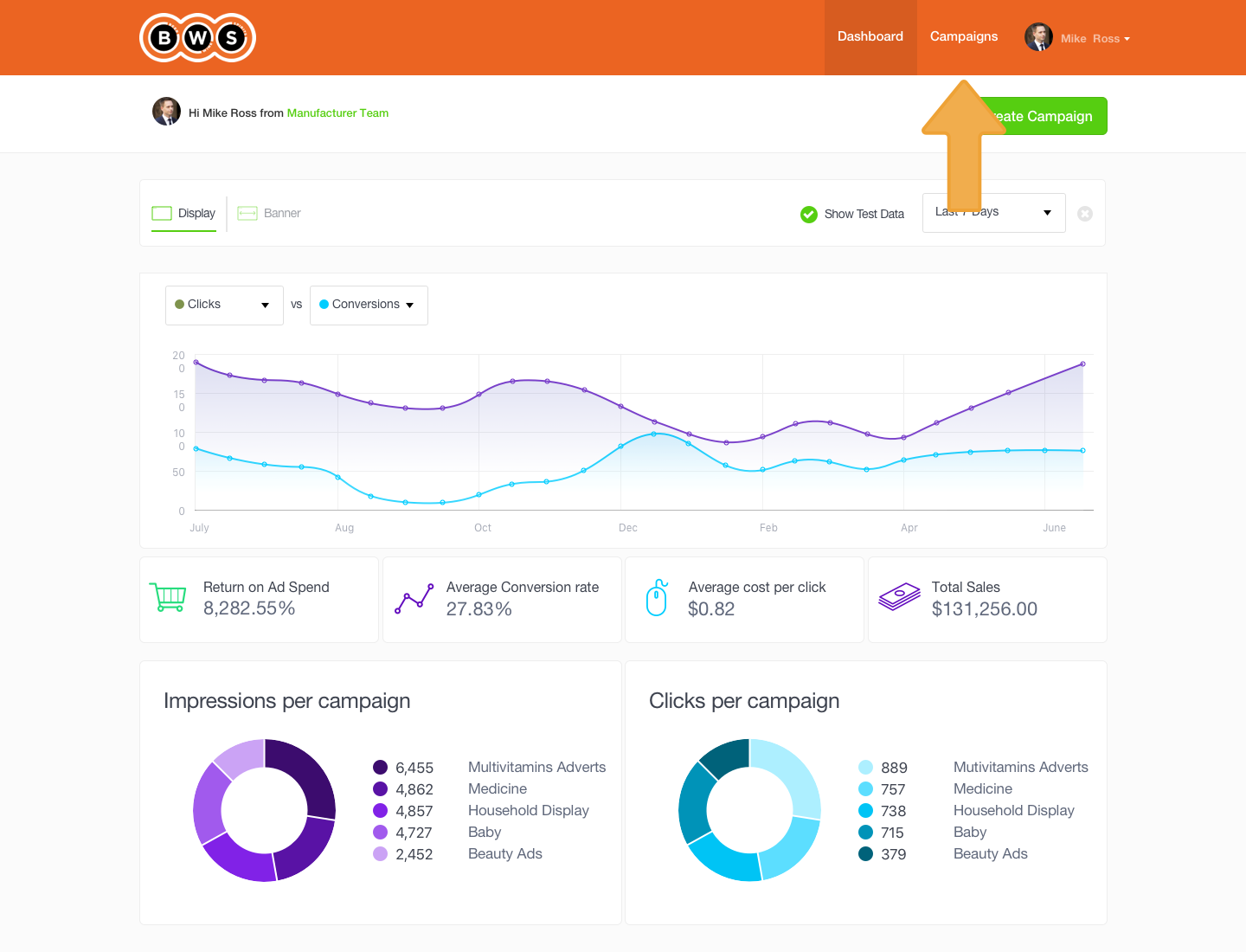Screen dimensions: 1246x952
Task: Click the Dec label on chart axis
Action: pyautogui.click(x=628, y=528)
